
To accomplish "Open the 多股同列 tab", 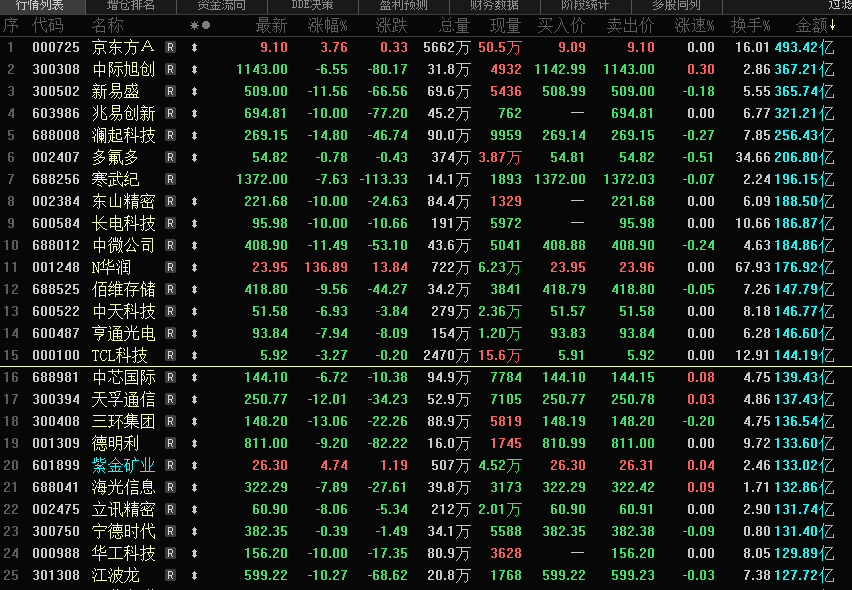I will click(x=676, y=5).
